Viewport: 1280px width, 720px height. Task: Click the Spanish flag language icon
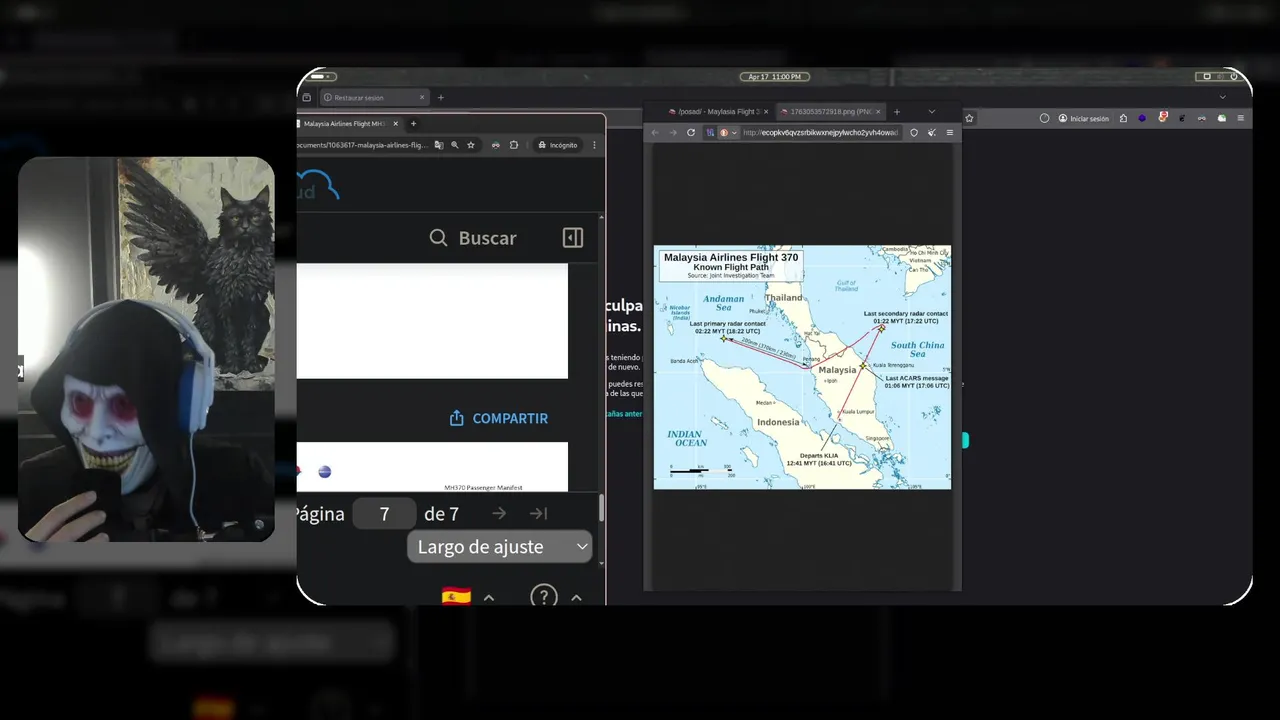[x=456, y=597]
